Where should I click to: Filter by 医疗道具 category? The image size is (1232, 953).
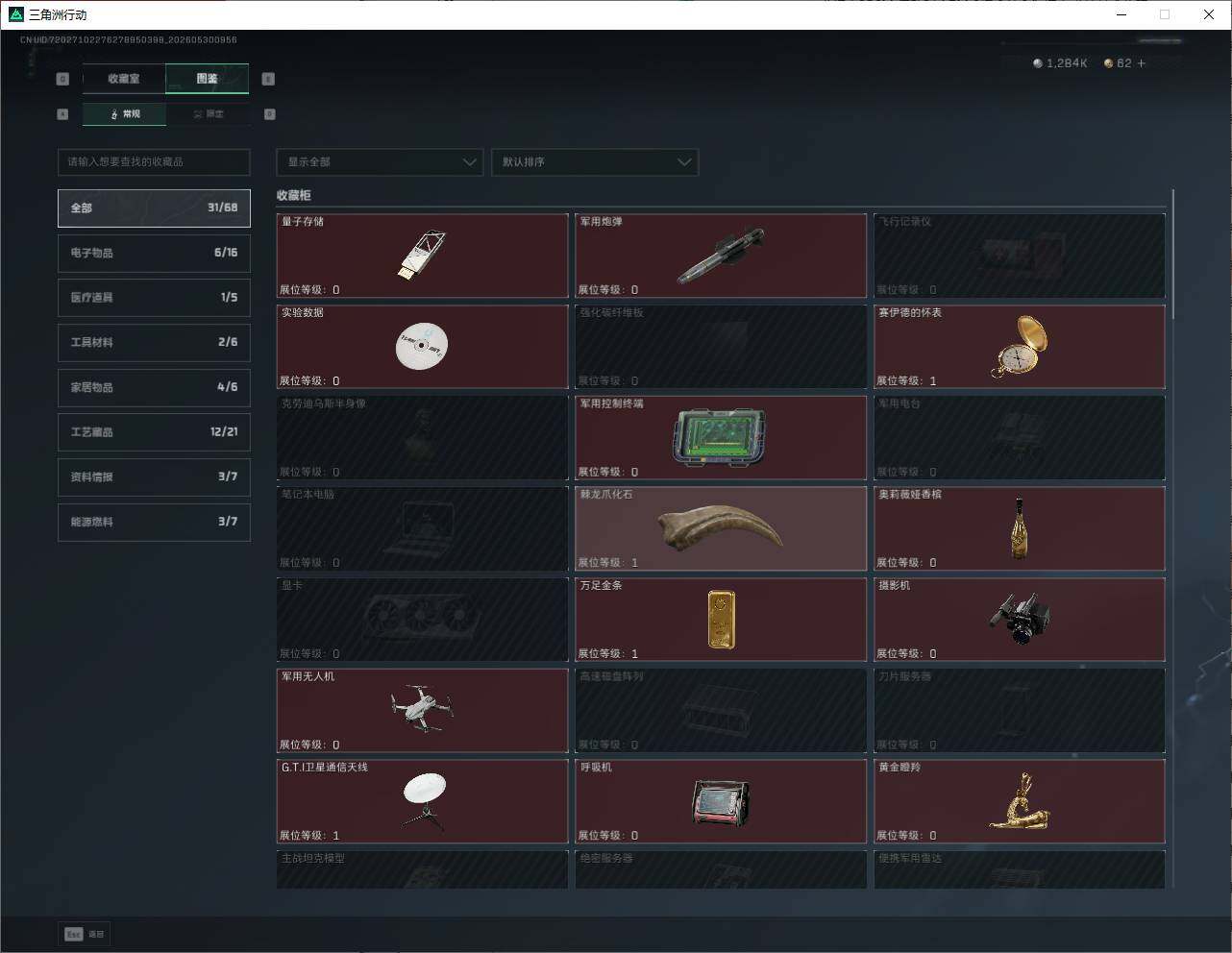[x=154, y=298]
